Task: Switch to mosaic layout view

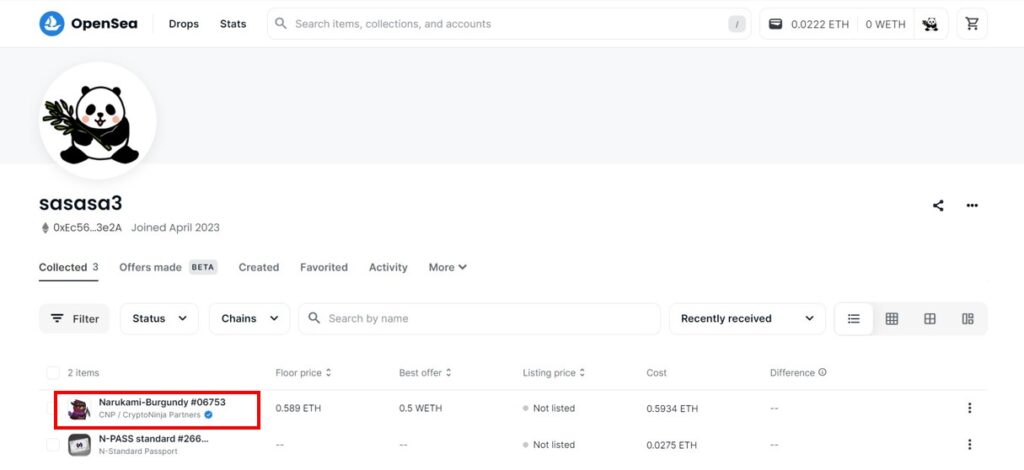Action: pos(967,319)
